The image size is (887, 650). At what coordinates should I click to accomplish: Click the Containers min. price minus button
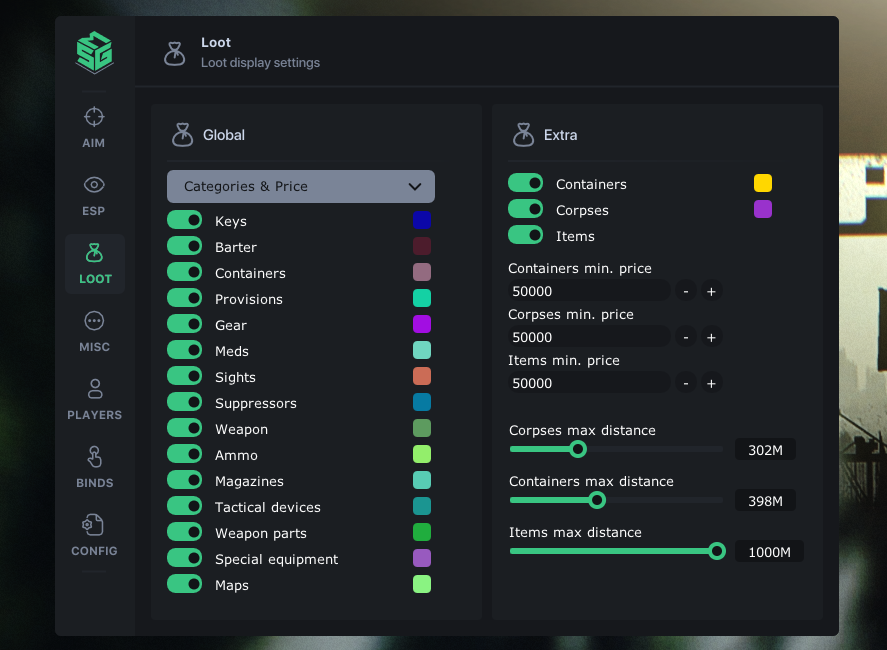(686, 291)
